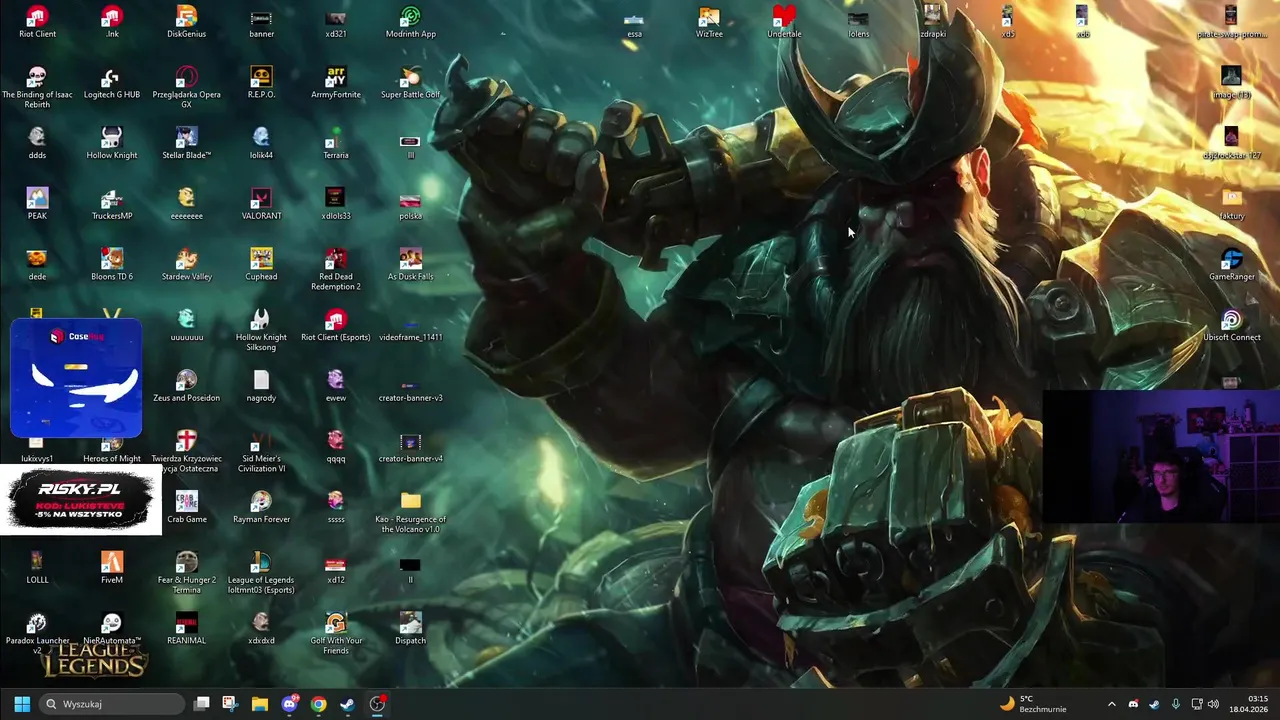Screen dimensions: 1280x720
Task: Open File Explorer from the taskbar
Action: 260,704
